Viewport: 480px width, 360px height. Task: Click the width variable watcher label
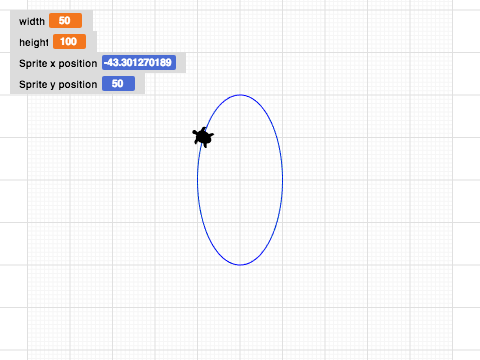point(32,21)
